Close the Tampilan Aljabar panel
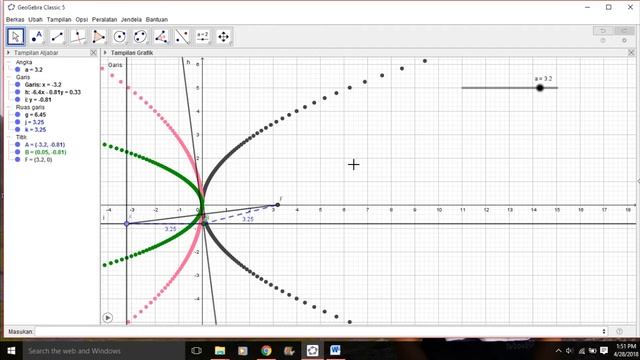 click(x=93, y=53)
